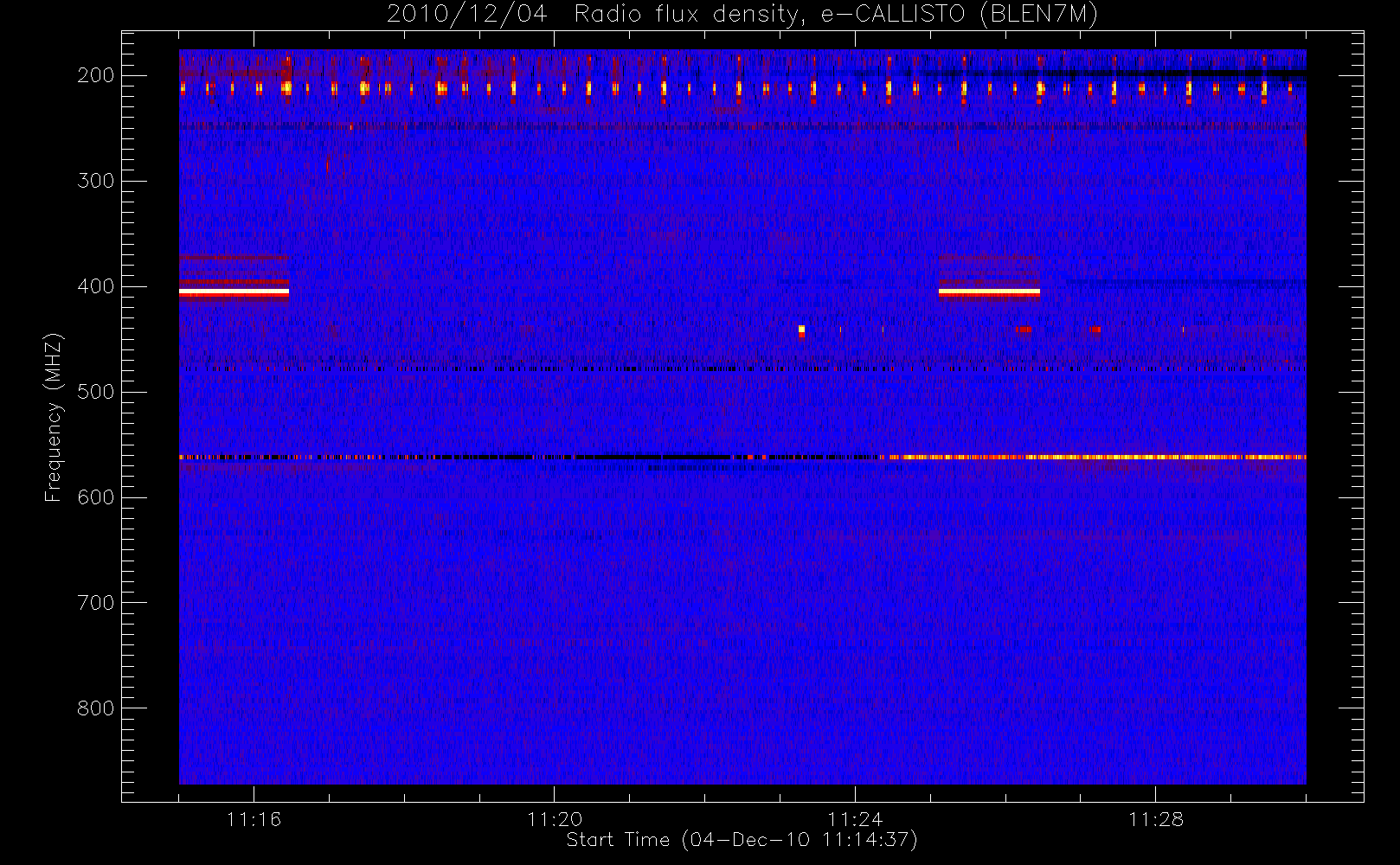Select the 600 frequency tick label
Viewport: 1400px width, 865px height.
click(x=96, y=497)
